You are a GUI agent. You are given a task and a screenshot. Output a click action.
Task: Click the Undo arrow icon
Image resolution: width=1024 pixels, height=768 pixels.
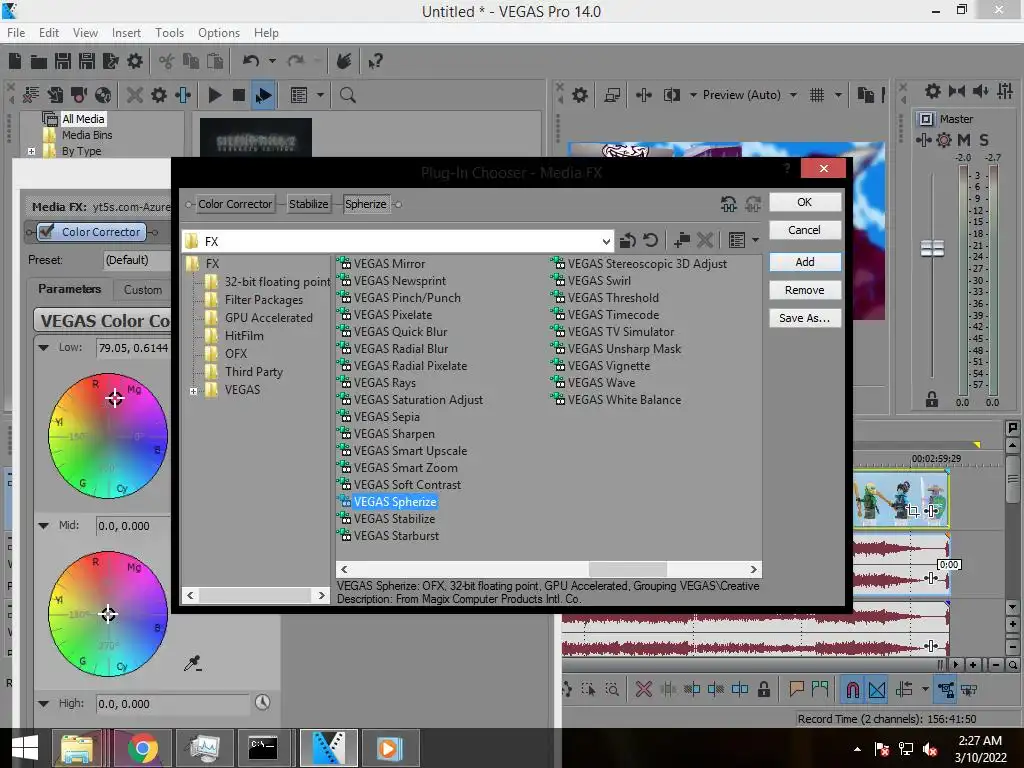click(251, 61)
